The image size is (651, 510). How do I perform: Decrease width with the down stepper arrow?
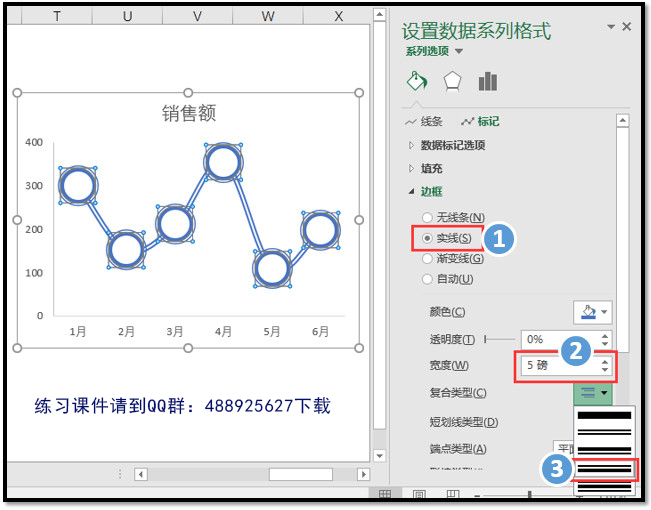[x=605, y=370]
